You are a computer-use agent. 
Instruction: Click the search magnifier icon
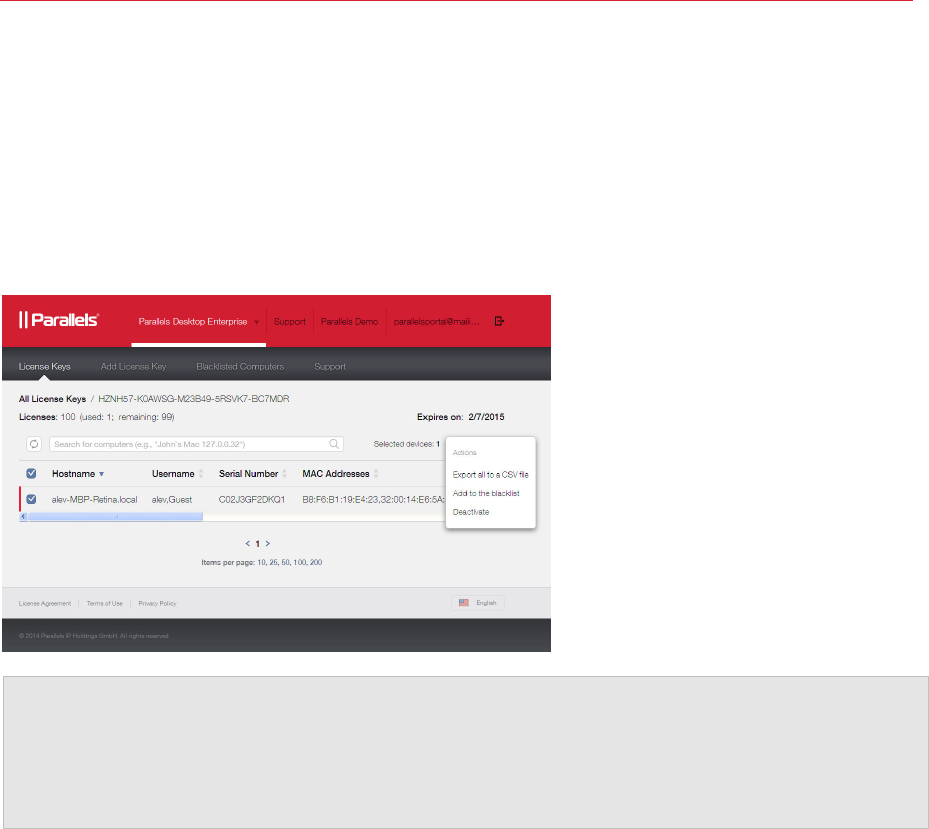[x=334, y=444]
